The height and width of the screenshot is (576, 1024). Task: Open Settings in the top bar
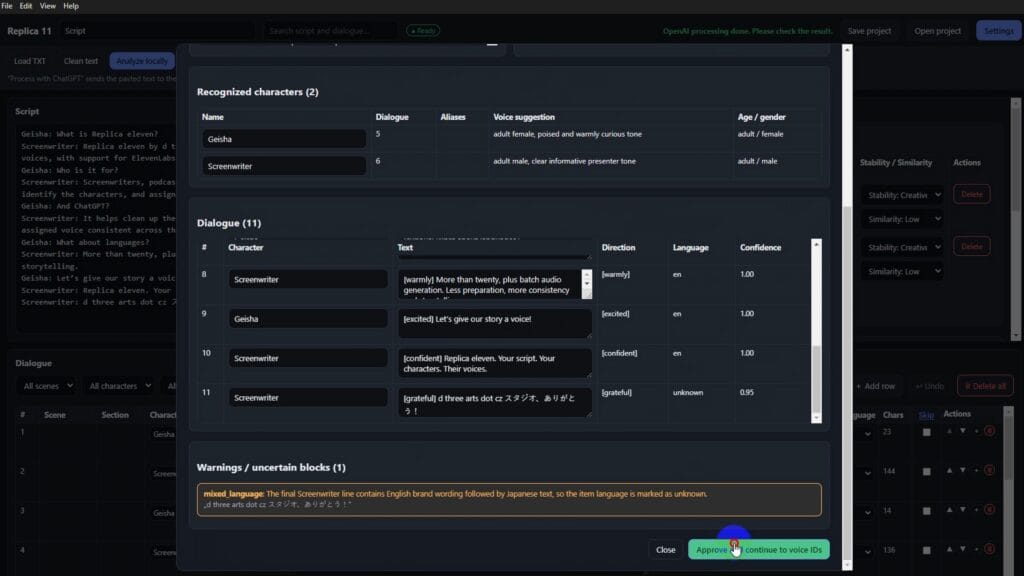coord(999,31)
